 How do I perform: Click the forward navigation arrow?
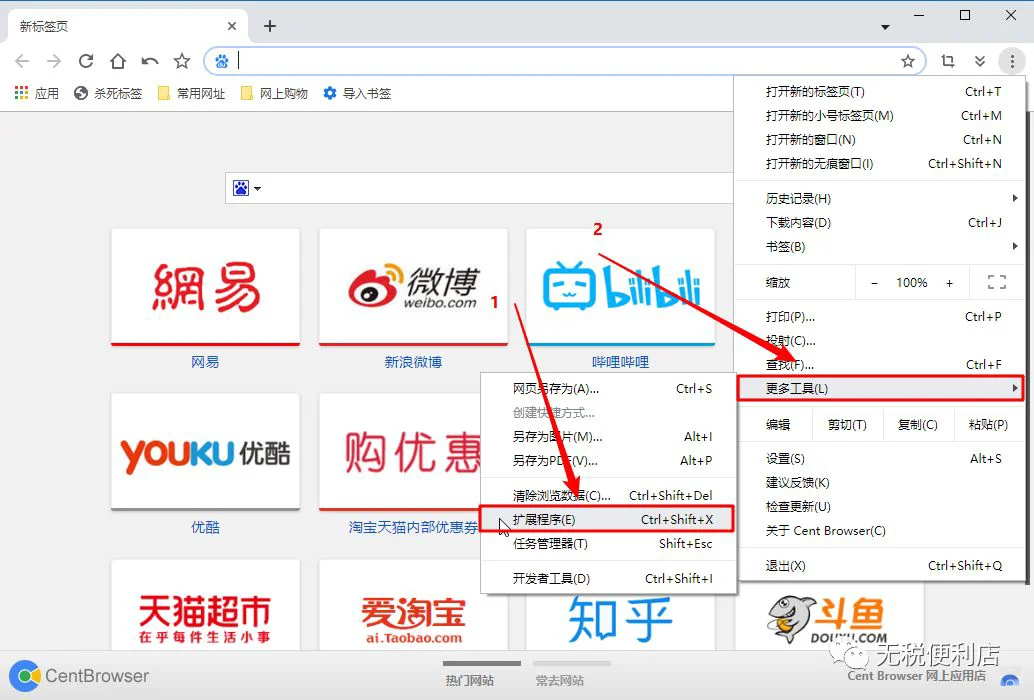click(x=53, y=61)
